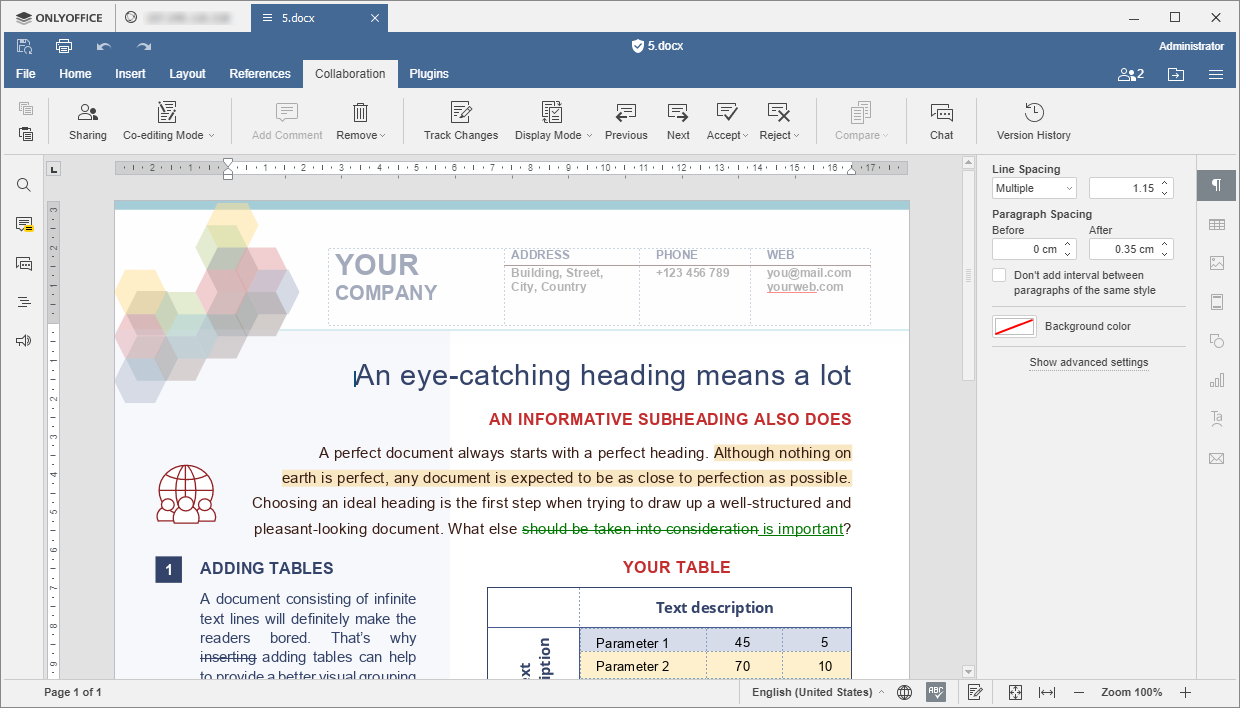
Task: Click the Track Changes icon
Action: 460,113
